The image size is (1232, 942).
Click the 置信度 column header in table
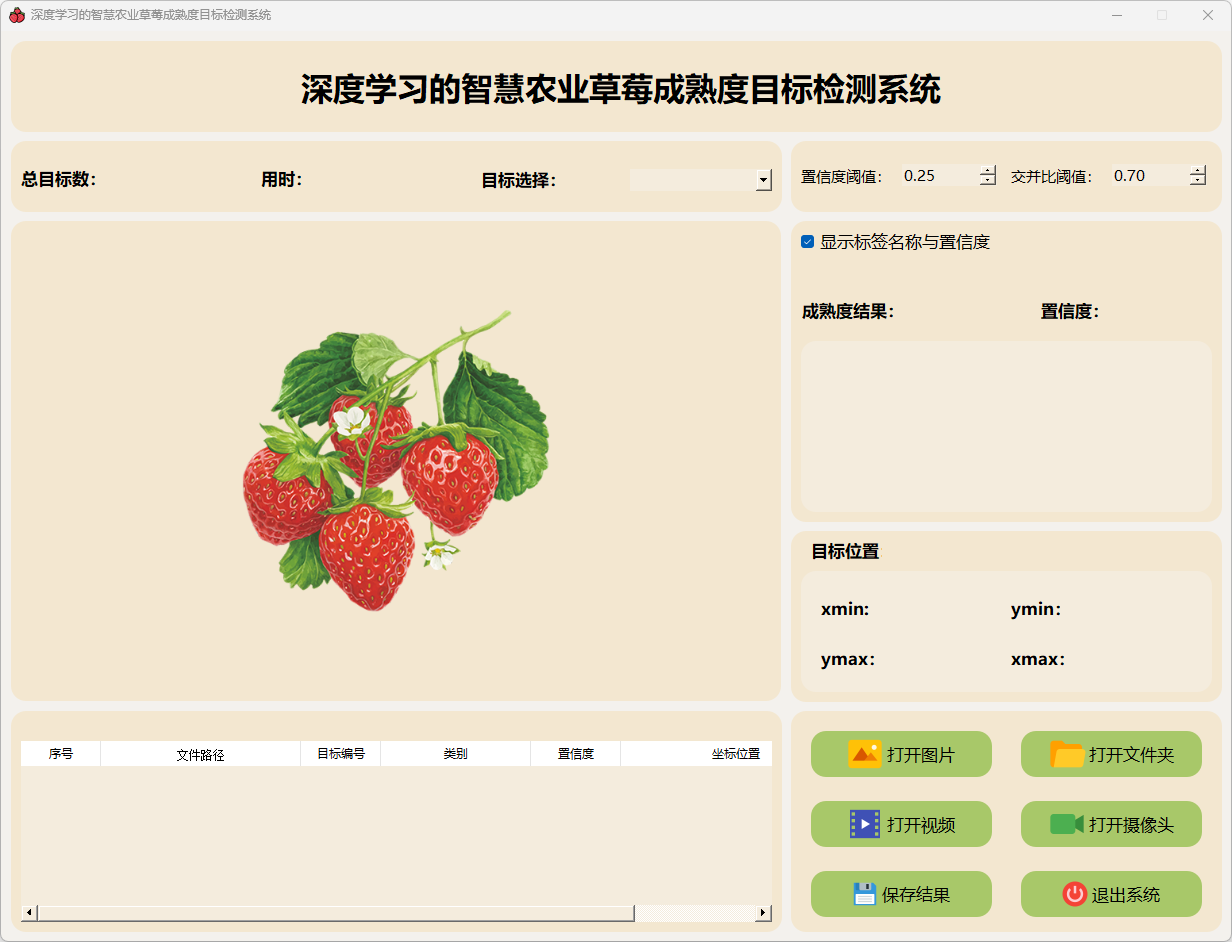pyautogui.click(x=575, y=754)
